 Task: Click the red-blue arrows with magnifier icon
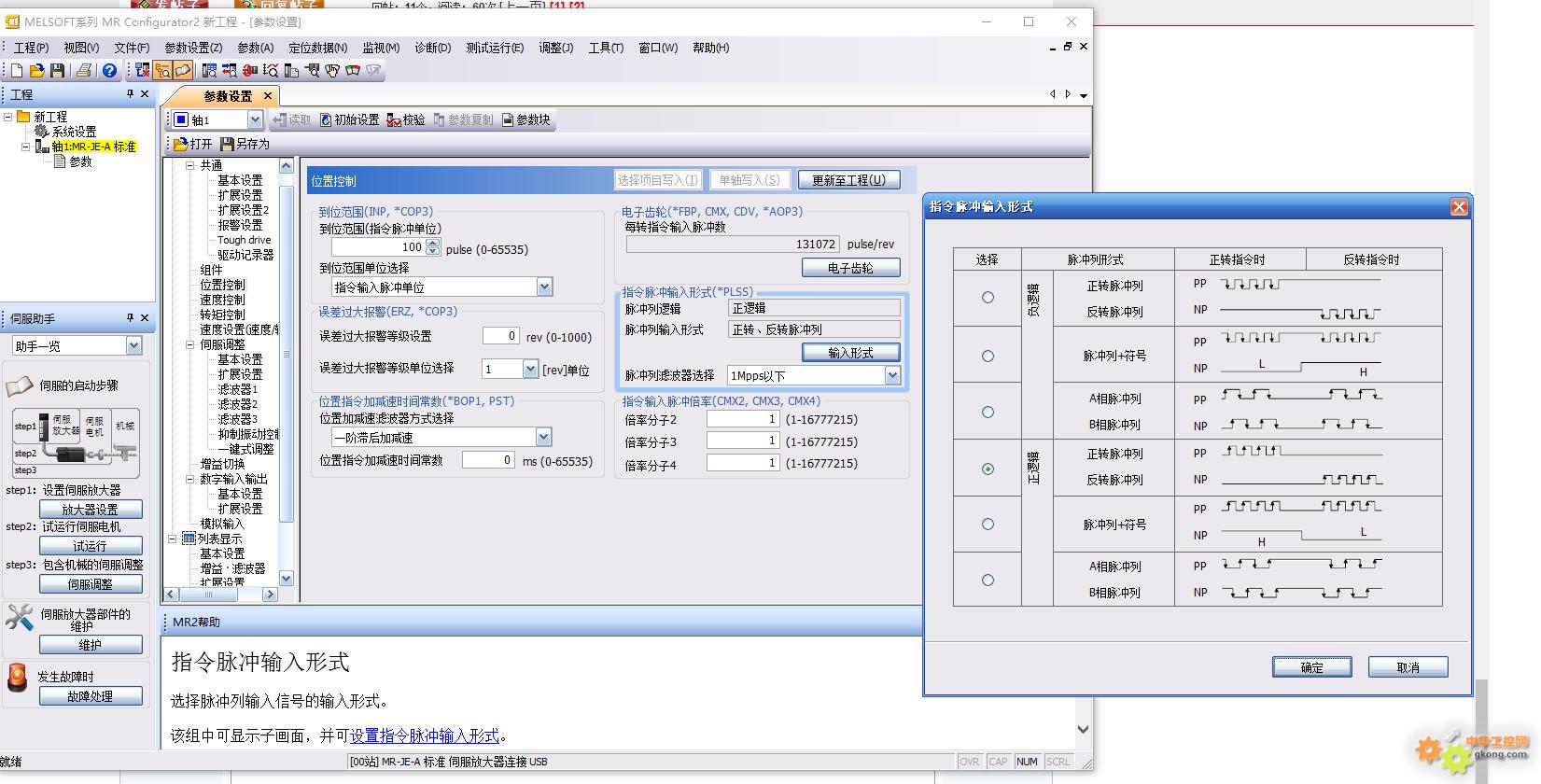(x=230, y=70)
